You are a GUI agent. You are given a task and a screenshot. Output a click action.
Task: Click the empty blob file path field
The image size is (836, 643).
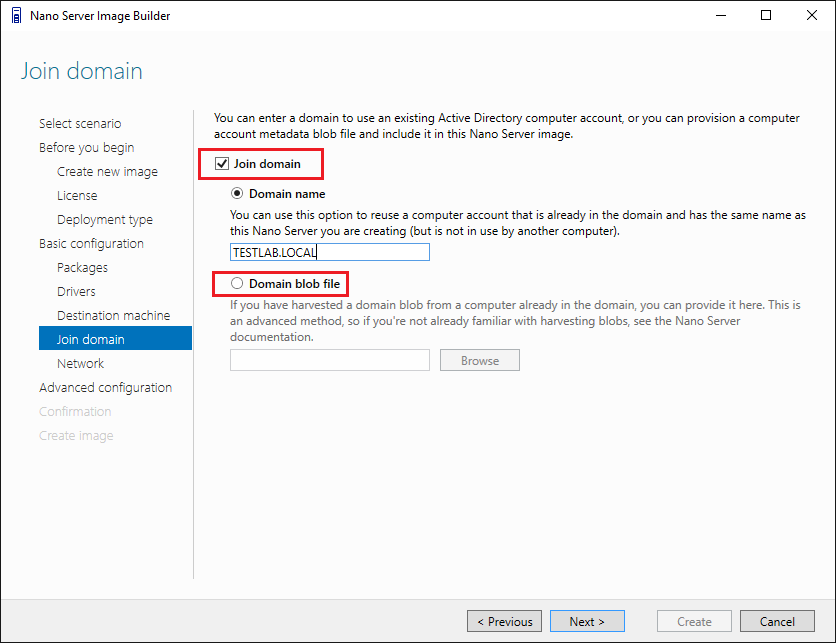(x=329, y=360)
